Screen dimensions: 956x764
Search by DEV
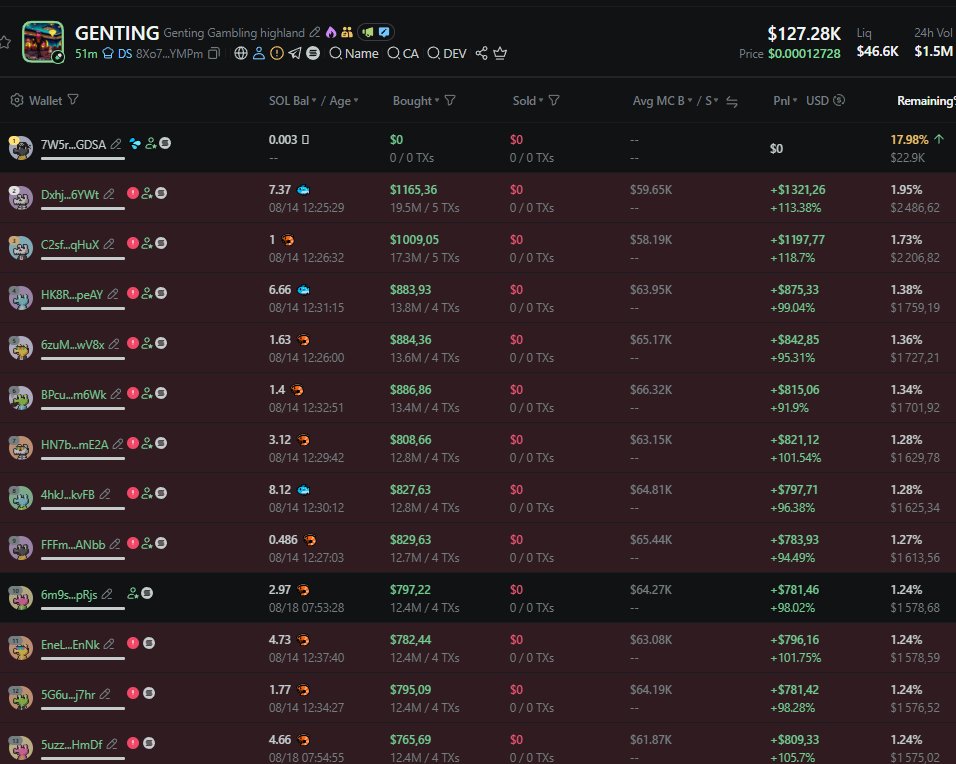(x=447, y=54)
